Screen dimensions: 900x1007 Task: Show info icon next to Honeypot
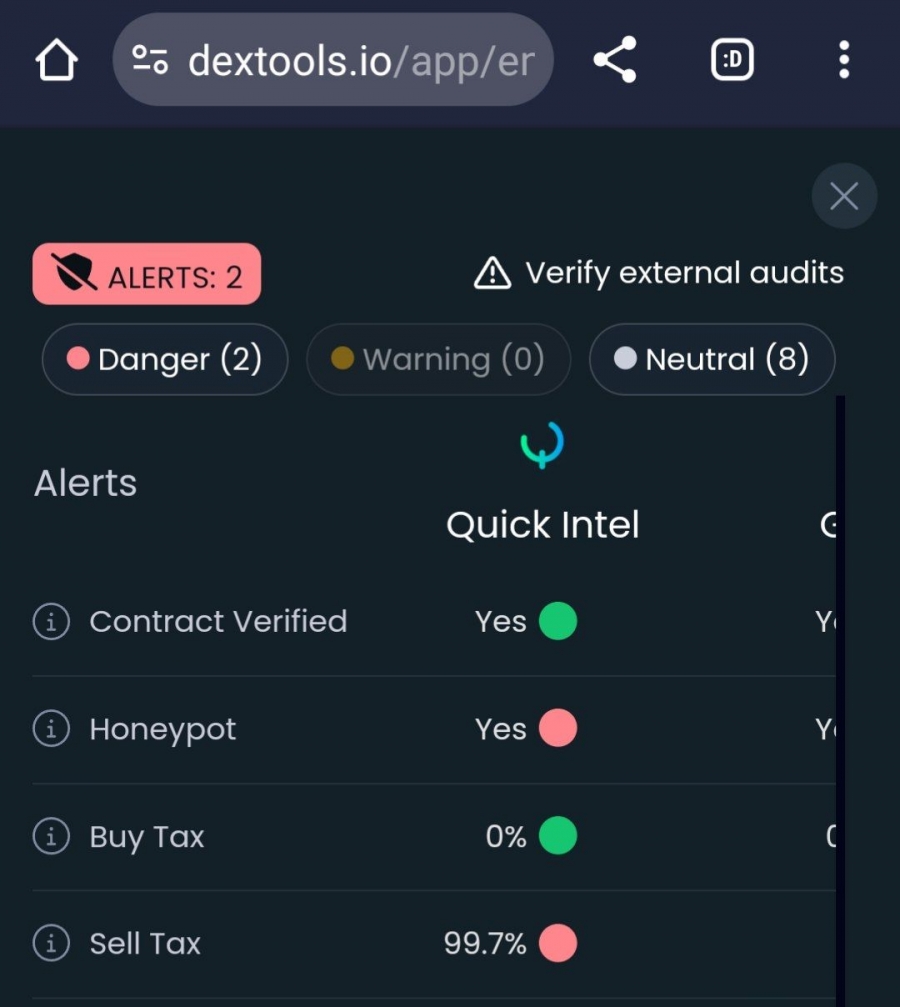[51, 728]
